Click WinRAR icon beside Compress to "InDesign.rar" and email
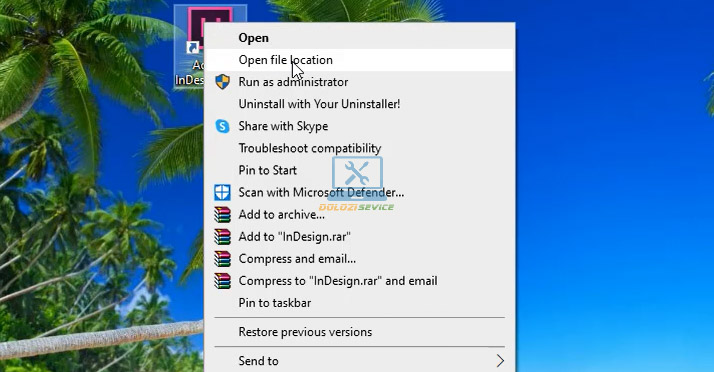The width and height of the screenshot is (714, 372). coord(222,281)
